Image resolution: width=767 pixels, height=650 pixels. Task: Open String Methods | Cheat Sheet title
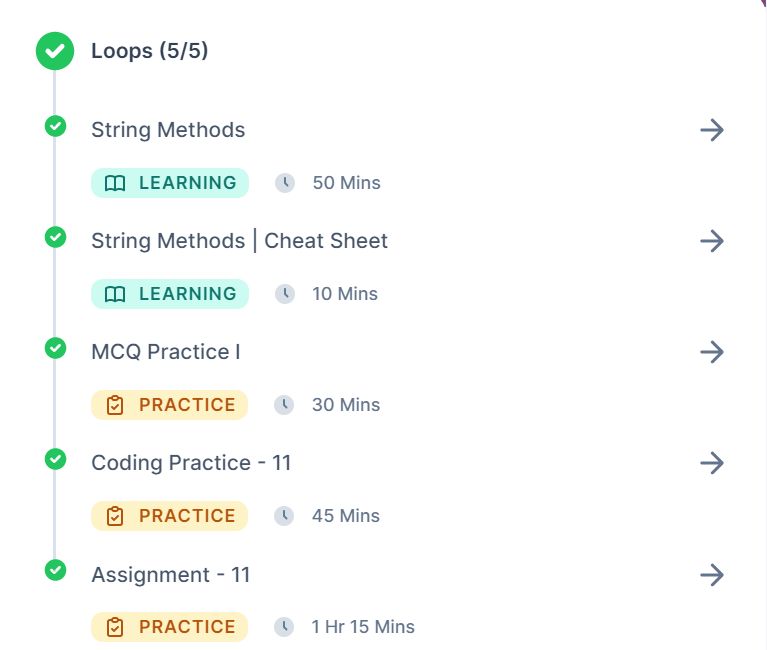pos(239,241)
